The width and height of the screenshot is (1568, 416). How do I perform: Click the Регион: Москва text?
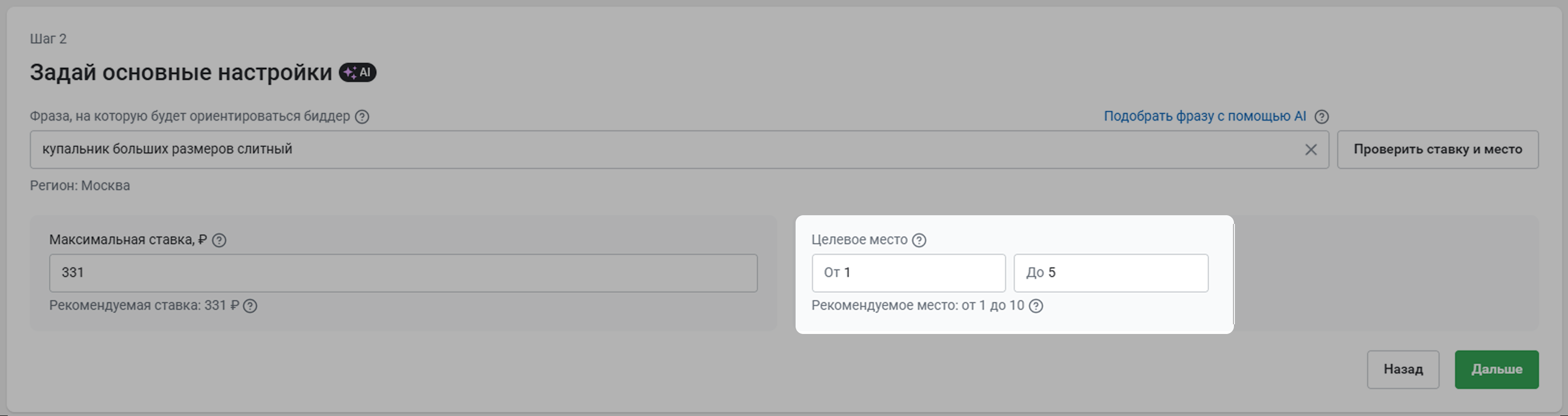click(80, 185)
